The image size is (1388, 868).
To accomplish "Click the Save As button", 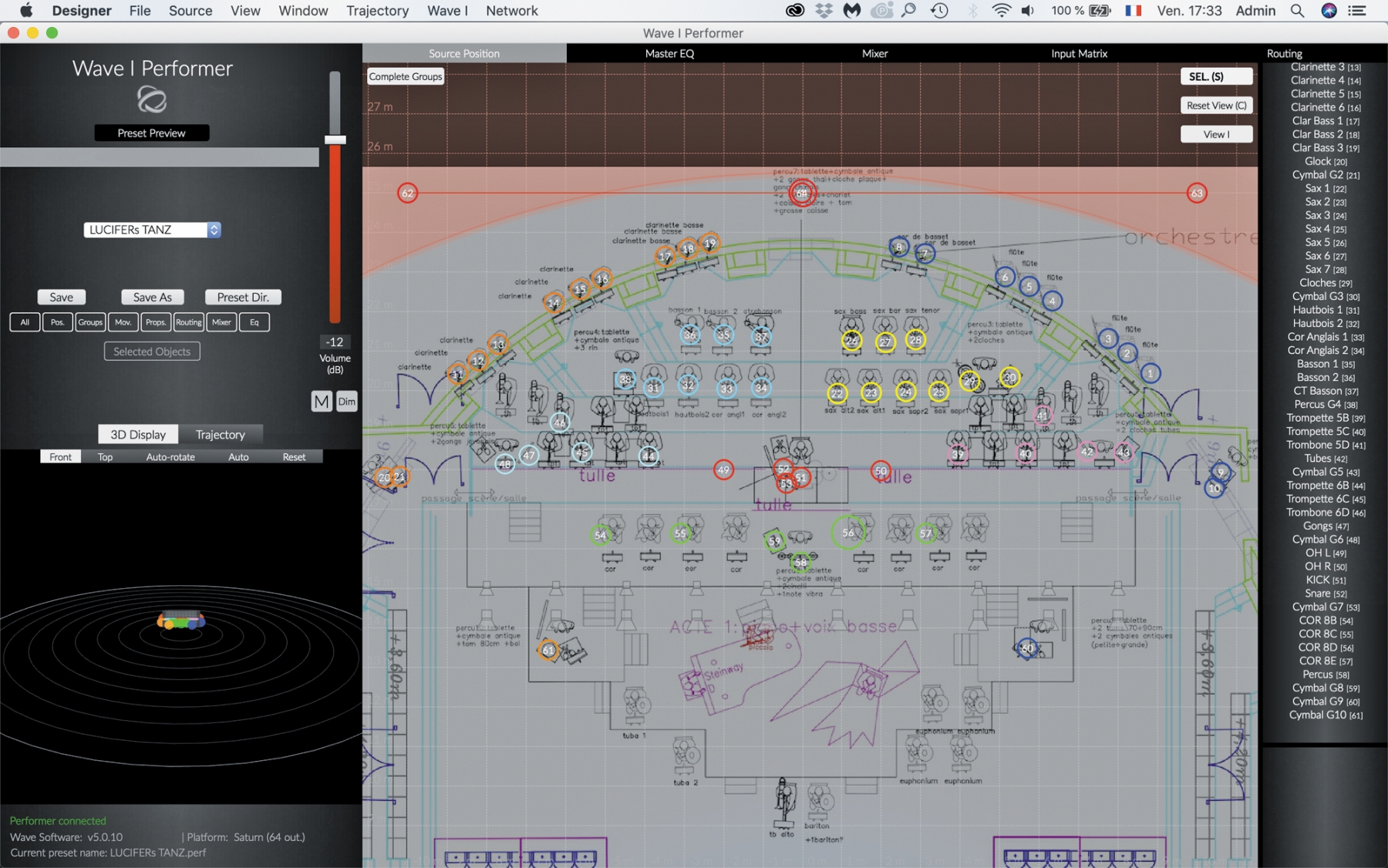I will pyautogui.click(x=152, y=297).
